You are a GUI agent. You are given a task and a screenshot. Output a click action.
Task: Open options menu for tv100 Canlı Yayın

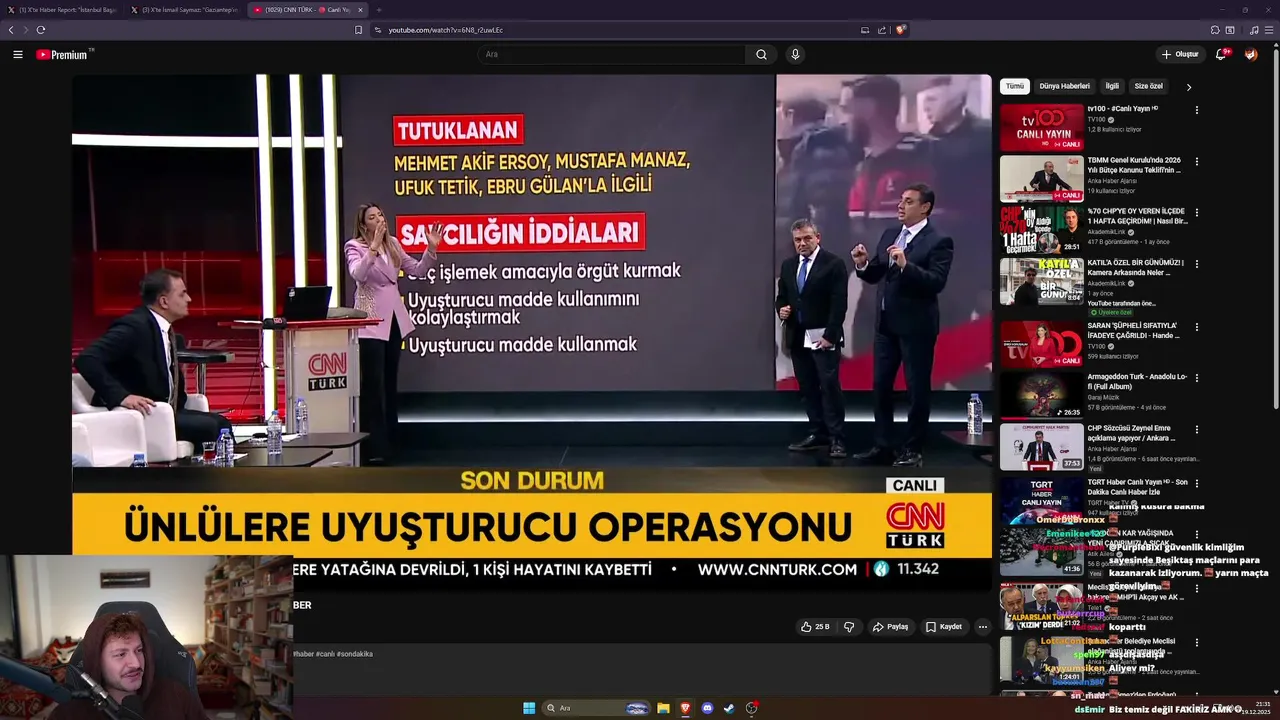(1196, 110)
